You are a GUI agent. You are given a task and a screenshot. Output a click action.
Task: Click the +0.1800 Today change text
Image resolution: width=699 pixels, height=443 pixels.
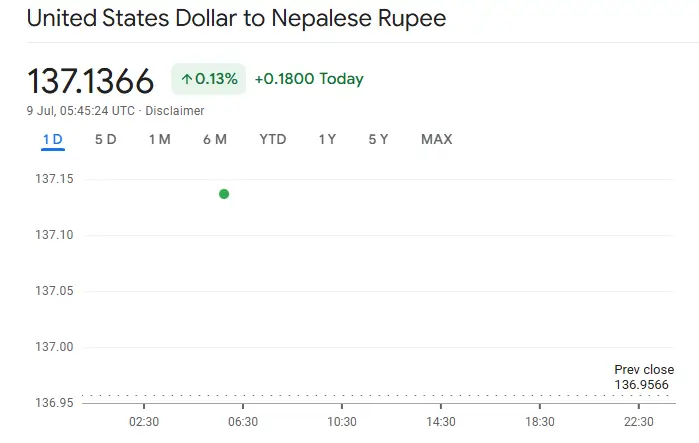309,79
